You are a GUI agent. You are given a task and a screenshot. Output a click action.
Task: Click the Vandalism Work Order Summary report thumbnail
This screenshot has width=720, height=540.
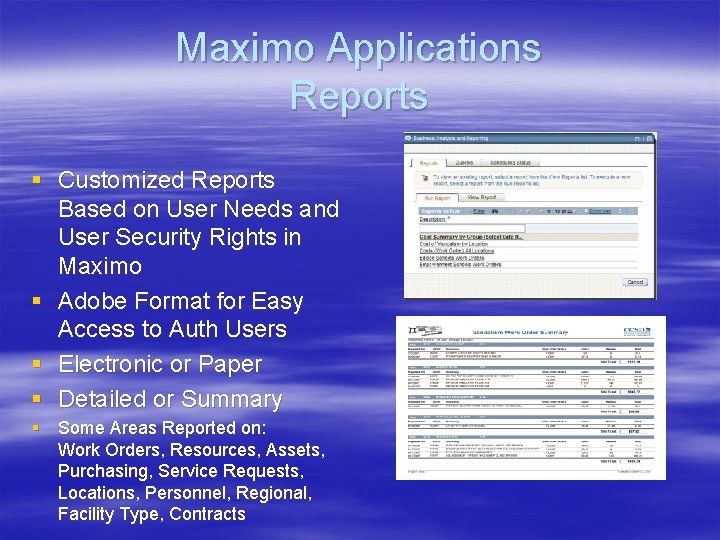(531, 398)
